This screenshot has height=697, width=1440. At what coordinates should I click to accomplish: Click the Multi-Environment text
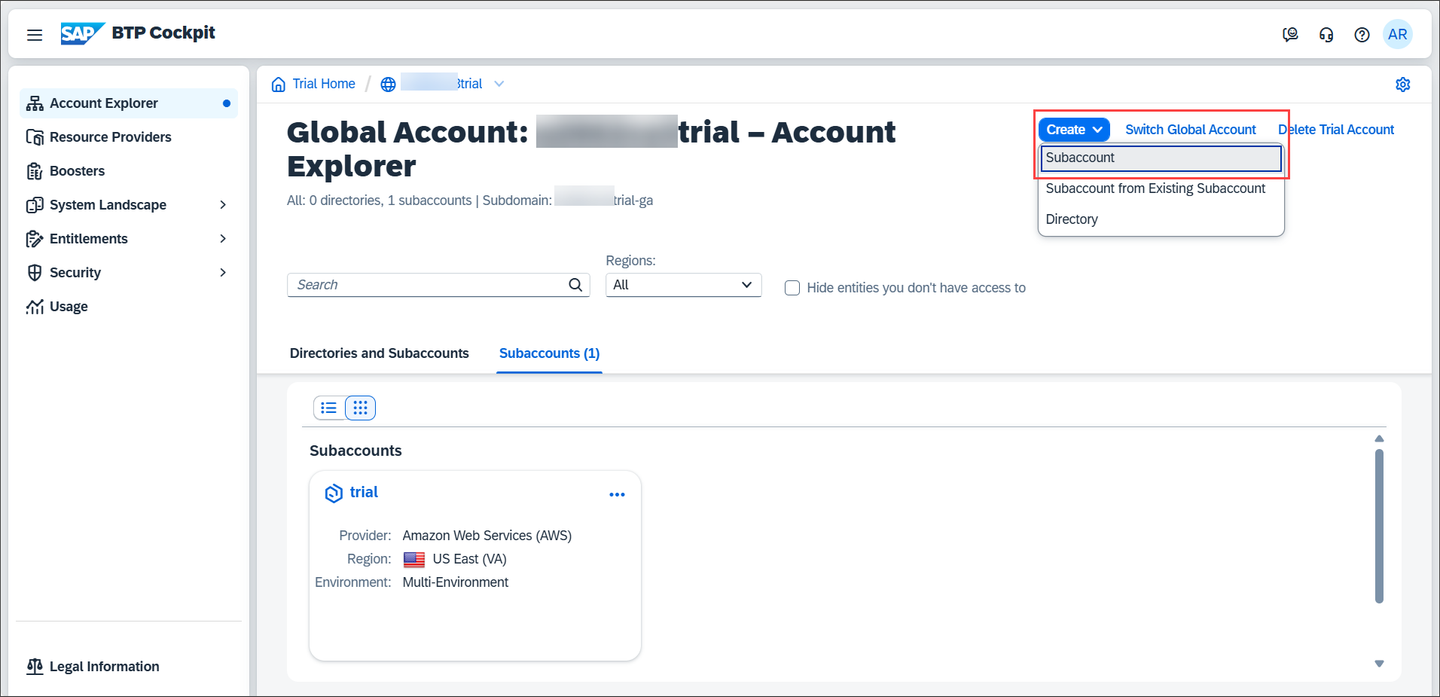coord(455,582)
